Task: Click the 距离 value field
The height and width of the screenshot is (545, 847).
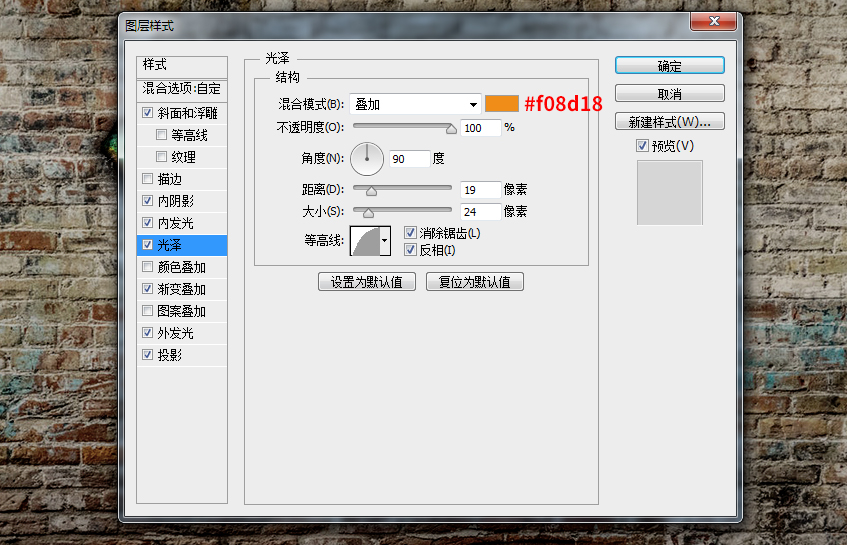Action: [x=481, y=190]
